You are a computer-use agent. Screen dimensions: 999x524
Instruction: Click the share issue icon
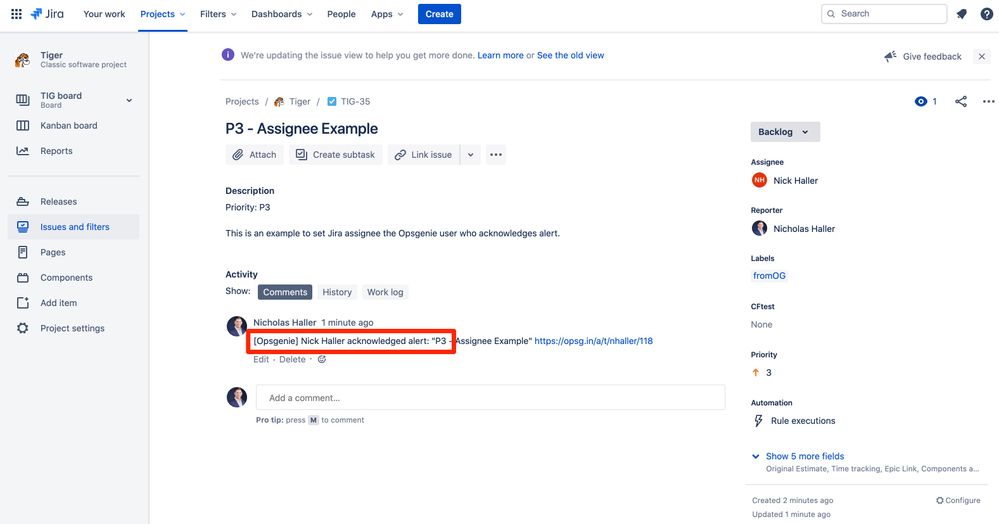click(961, 101)
